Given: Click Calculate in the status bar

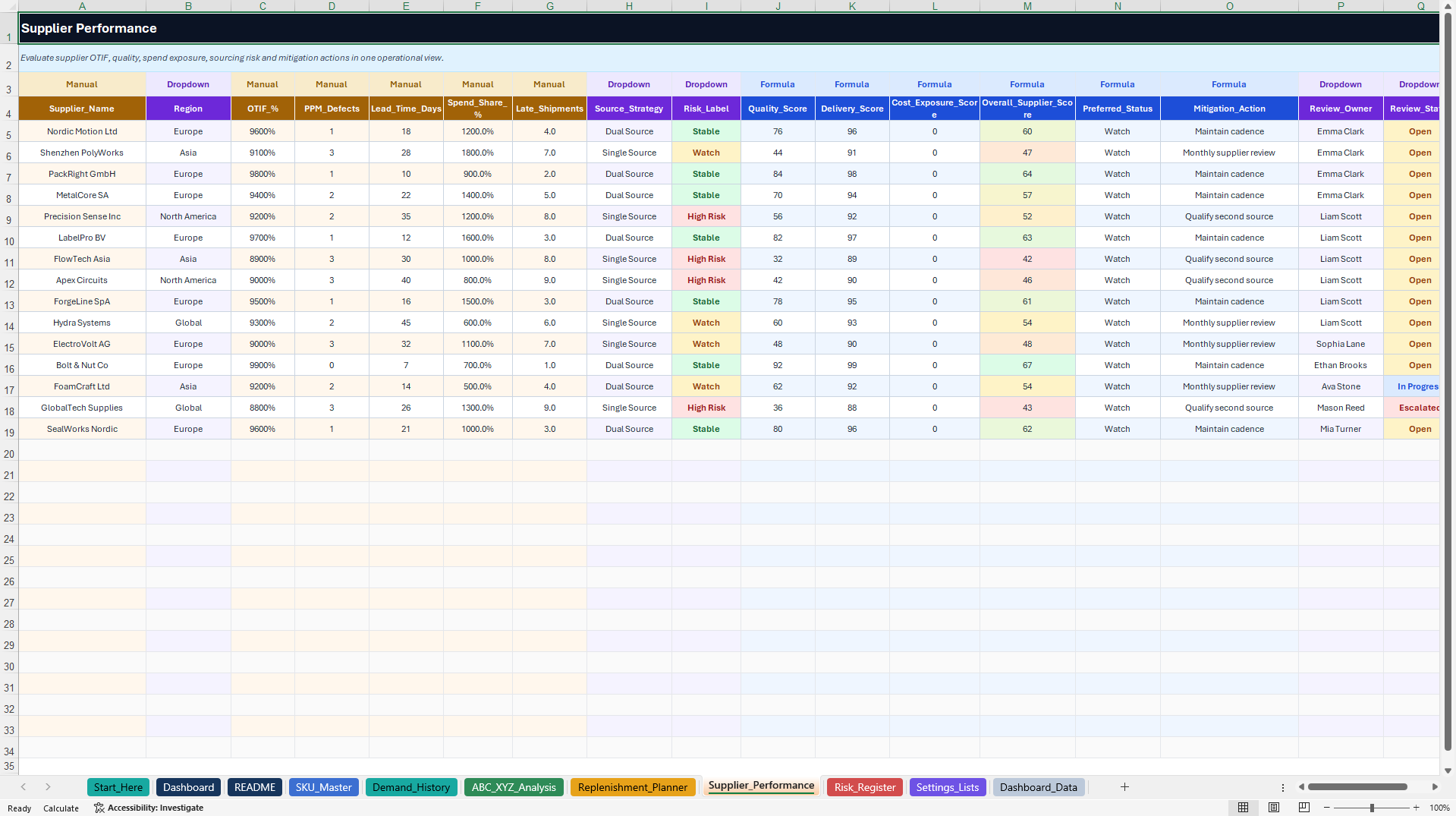Looking at the screenshot, I should tap(61, 808).
